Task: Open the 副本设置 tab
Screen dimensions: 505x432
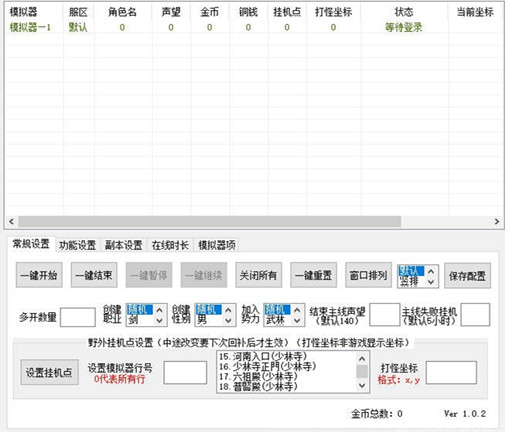Action: (x=124, y=245)
